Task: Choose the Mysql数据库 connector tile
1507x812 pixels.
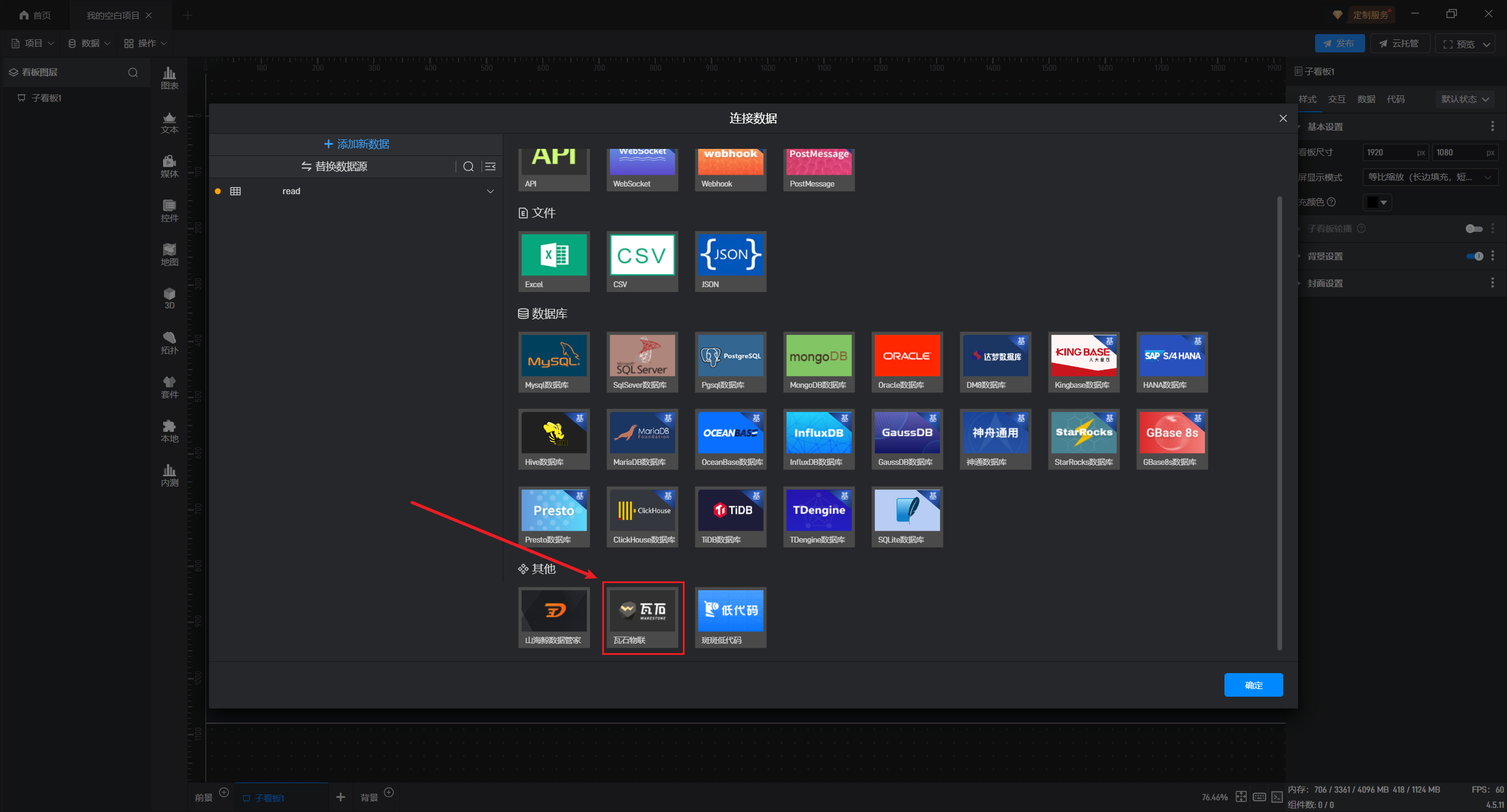Action: (x=554, y=362)
